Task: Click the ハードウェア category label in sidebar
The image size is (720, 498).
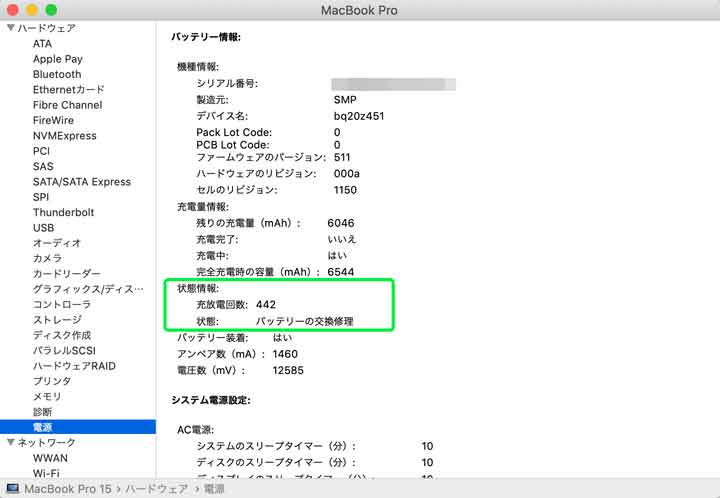Action: click(47, 28)
